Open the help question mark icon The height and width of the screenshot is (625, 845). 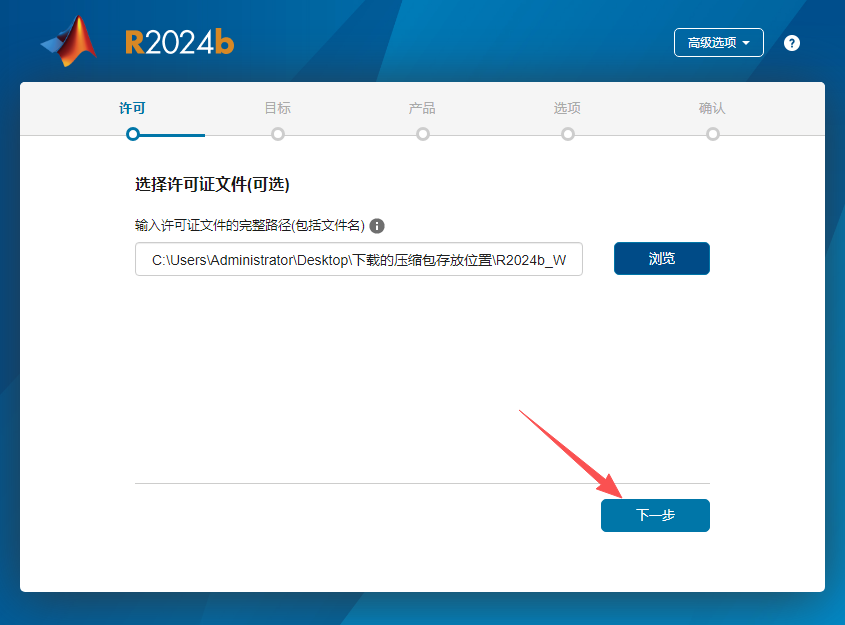(791, 43)
